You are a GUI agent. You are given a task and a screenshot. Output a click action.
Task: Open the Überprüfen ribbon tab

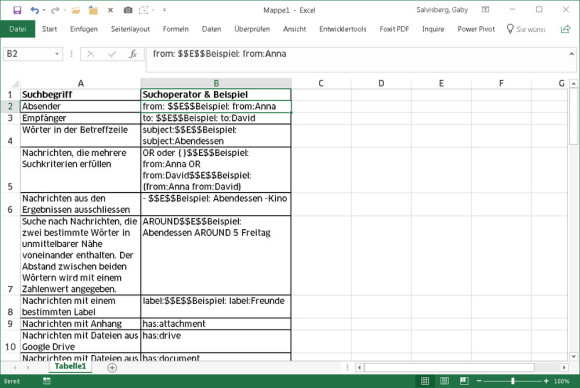coord(252,29)
